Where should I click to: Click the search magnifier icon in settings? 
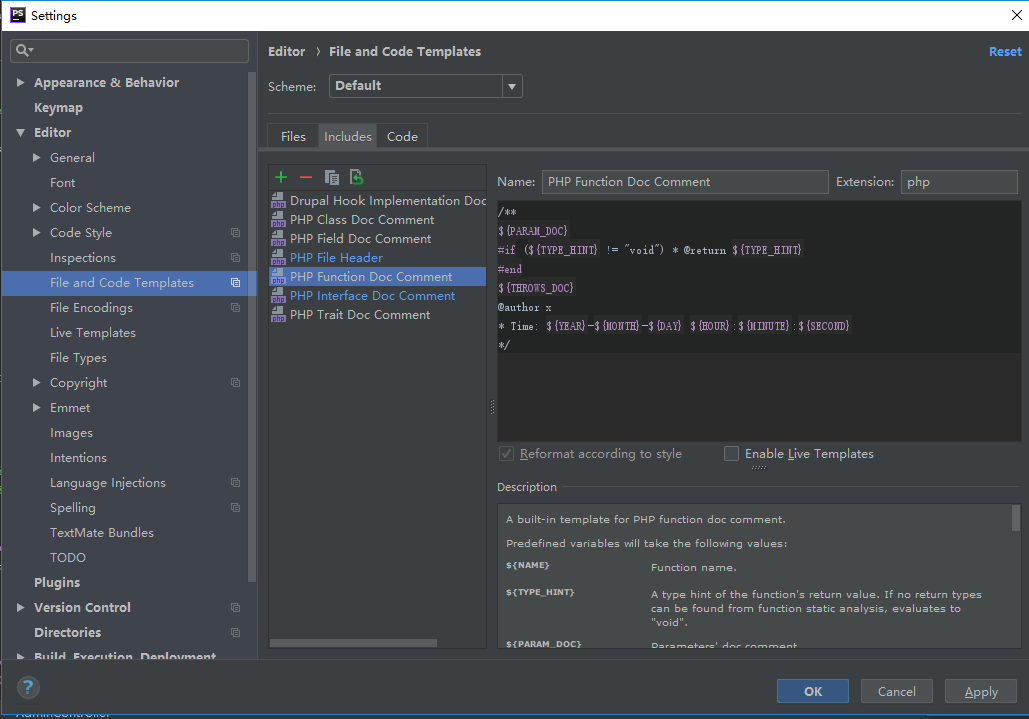24,51
